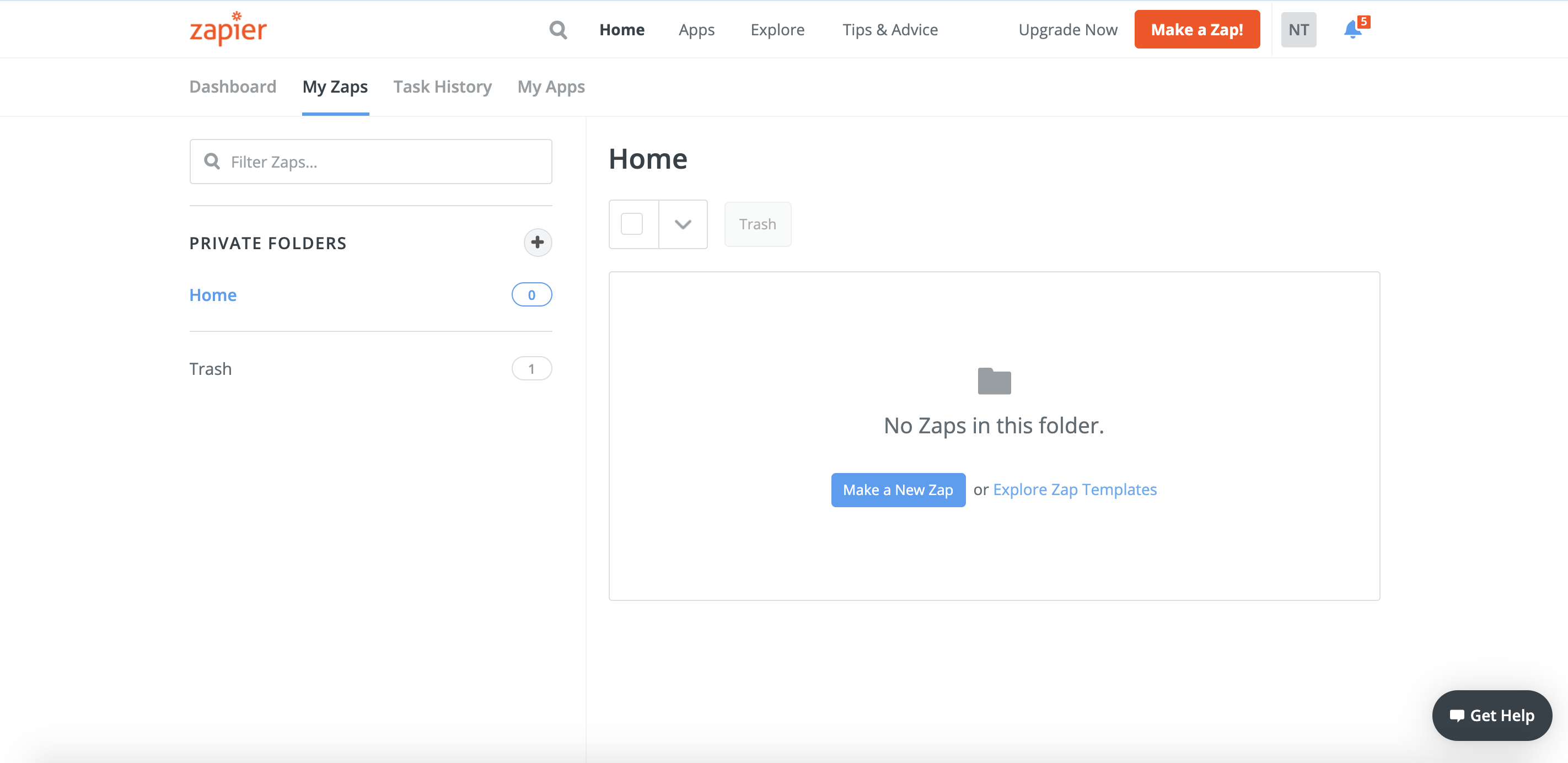Open the Explore menu item
The height and width of the screenshot is (763, 1568).
777,29
